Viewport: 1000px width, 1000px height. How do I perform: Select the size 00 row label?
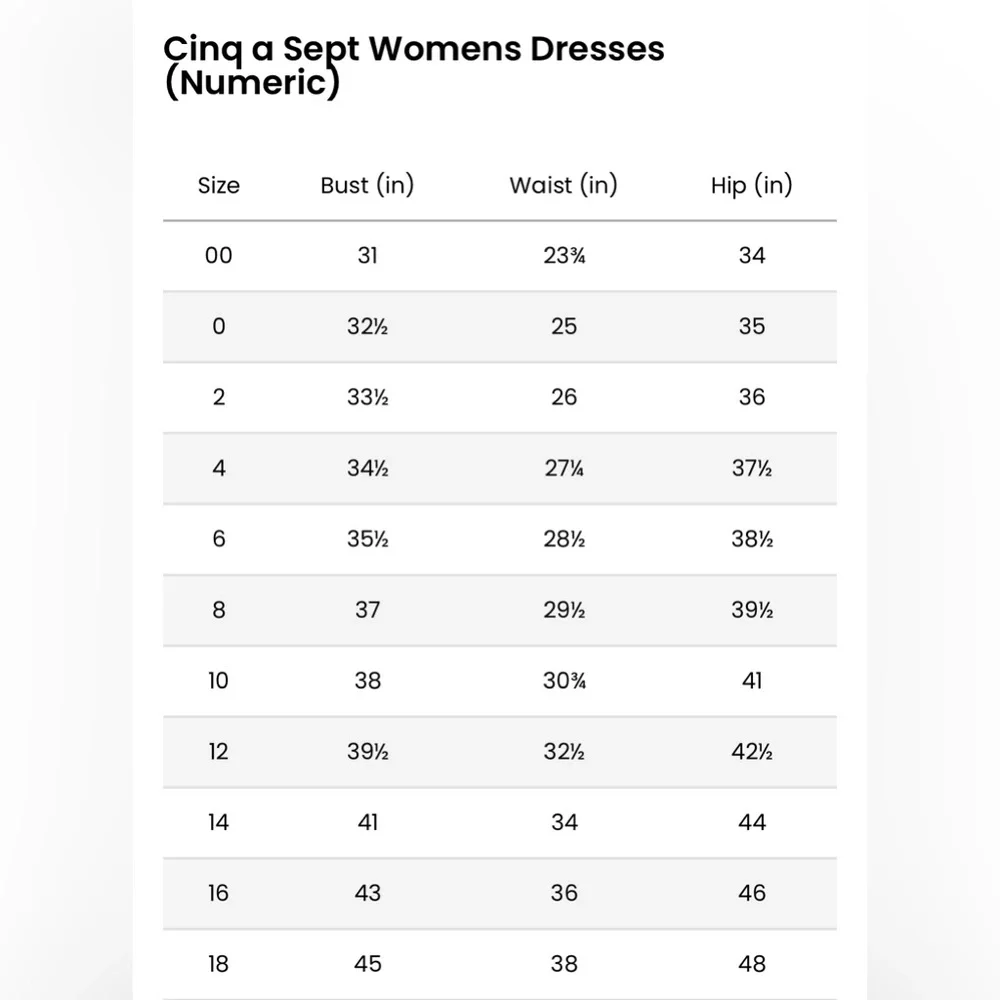[219, 256]
